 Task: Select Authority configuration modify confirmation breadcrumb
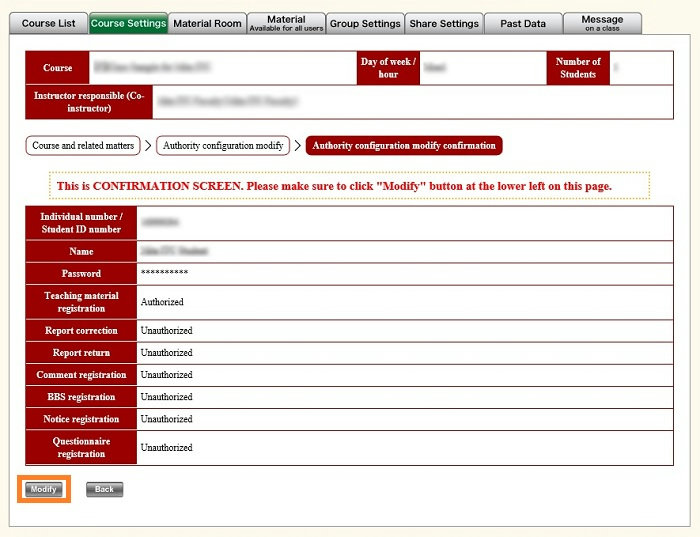coord(404,146)
